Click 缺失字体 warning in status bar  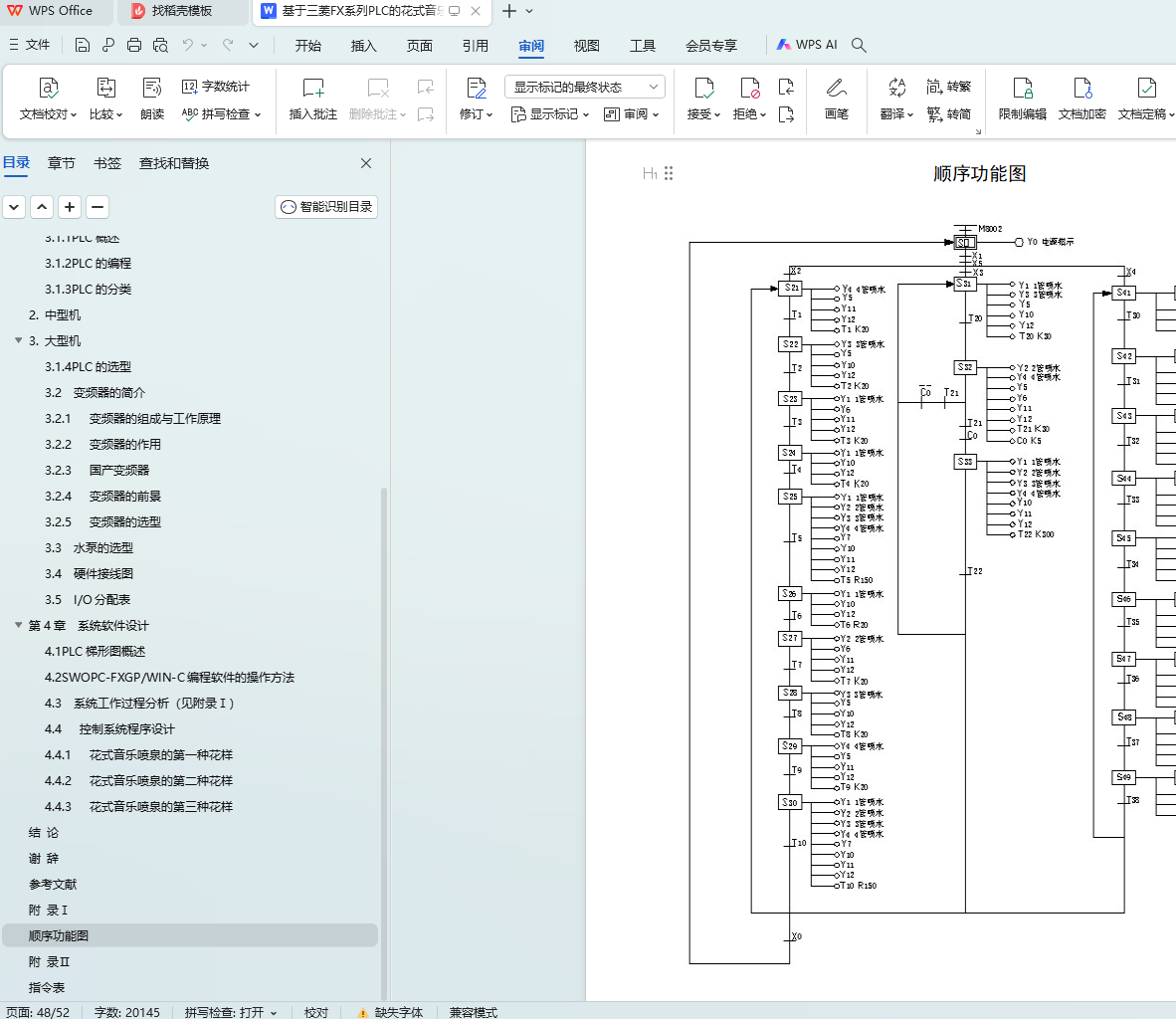click(x=391, y=1012)
